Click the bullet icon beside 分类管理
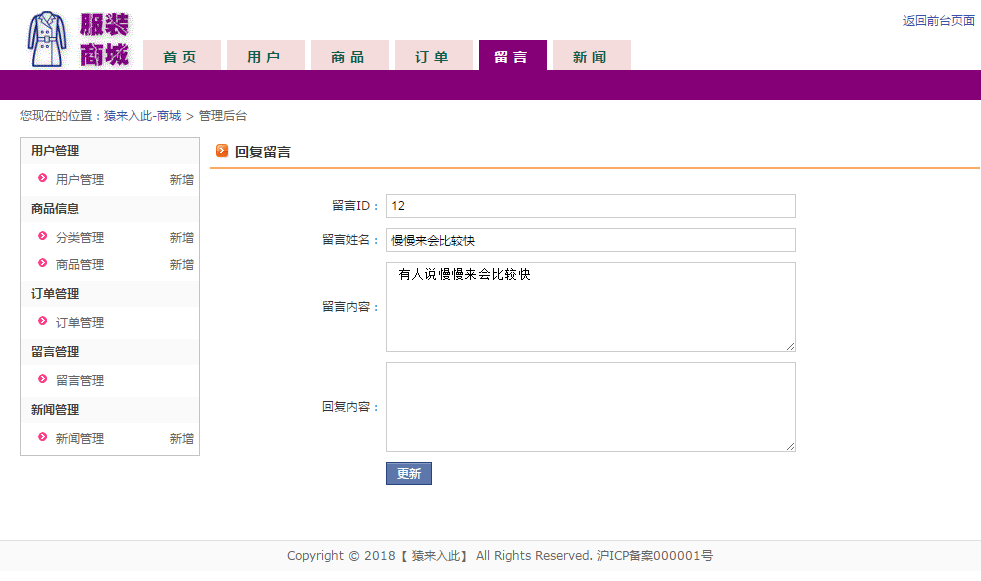 click(x=43, y=236)
